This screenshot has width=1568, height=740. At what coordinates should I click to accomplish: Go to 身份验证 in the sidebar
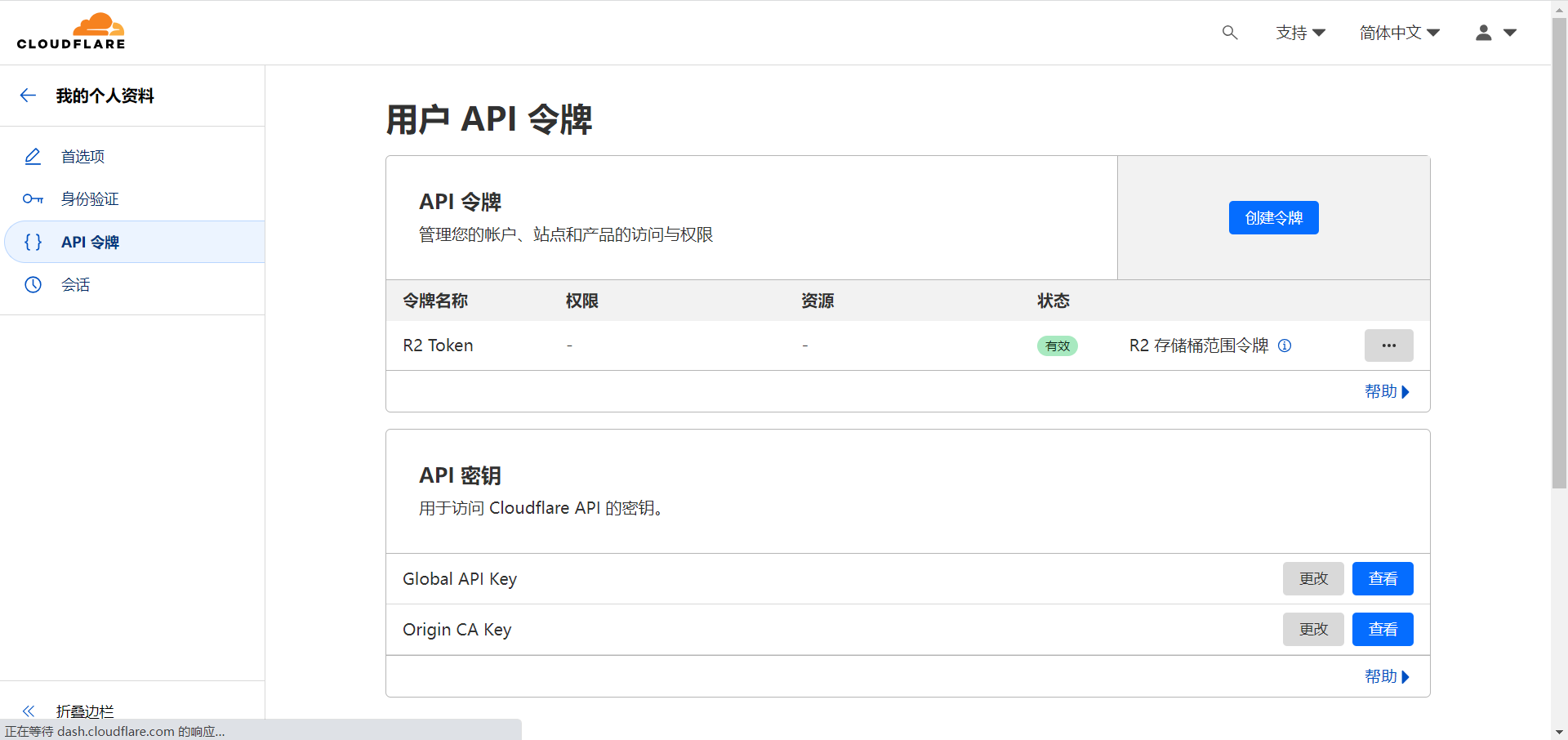pyautogui.click(x=90, y=199)
